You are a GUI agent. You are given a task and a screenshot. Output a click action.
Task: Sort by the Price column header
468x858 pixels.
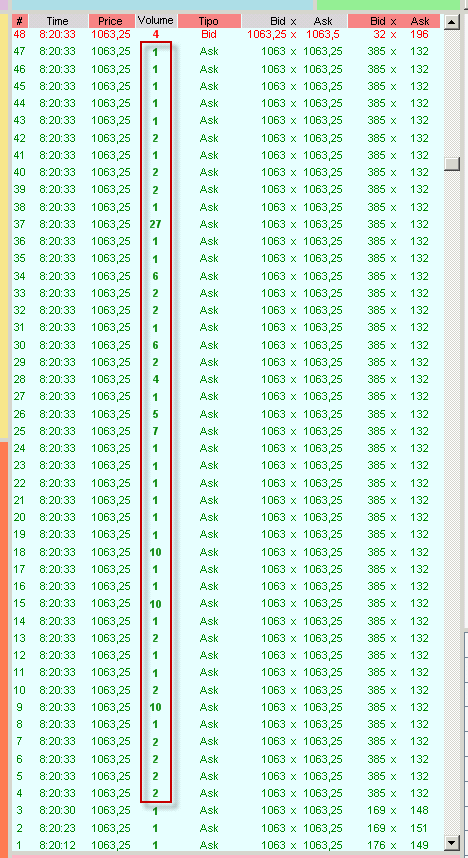tap(111, 21)
